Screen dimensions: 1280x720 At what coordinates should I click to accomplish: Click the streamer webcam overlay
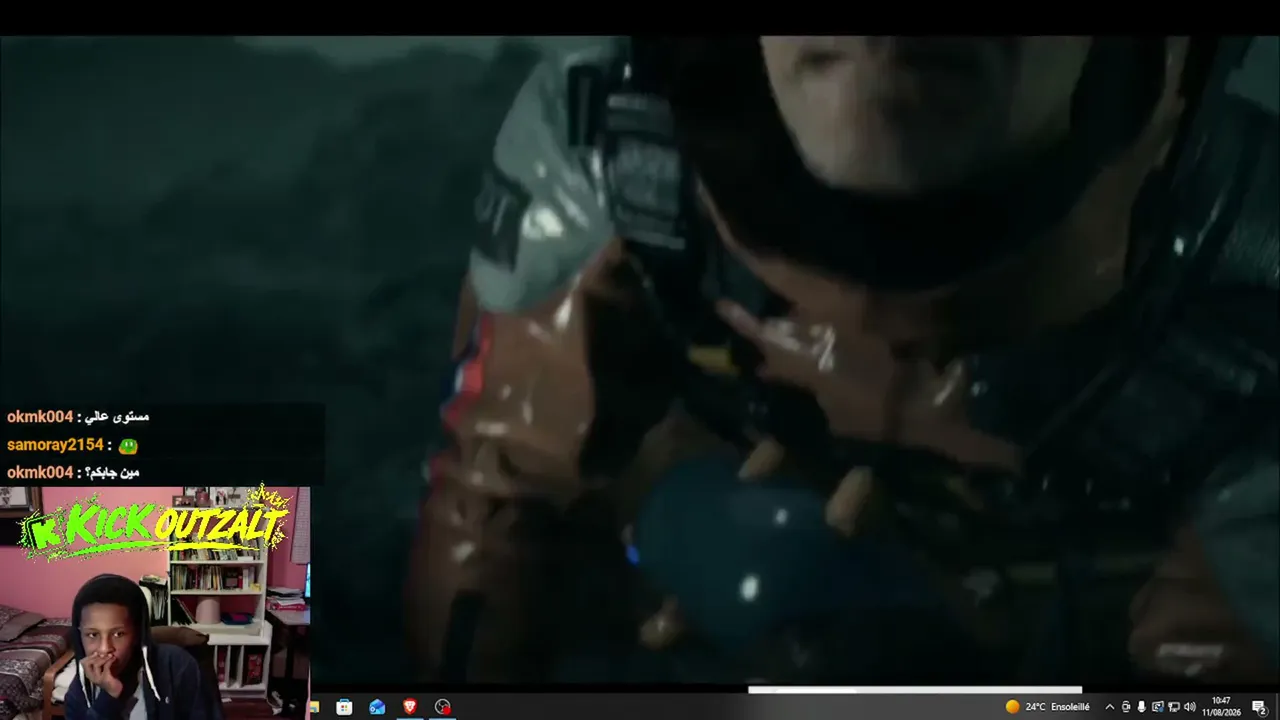tap(155, 603)
